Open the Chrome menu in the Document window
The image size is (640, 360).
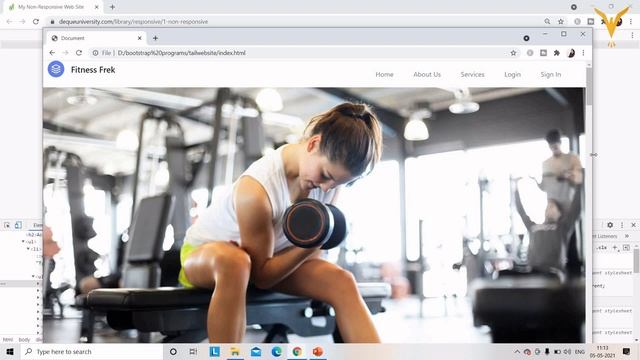[583, 53]
